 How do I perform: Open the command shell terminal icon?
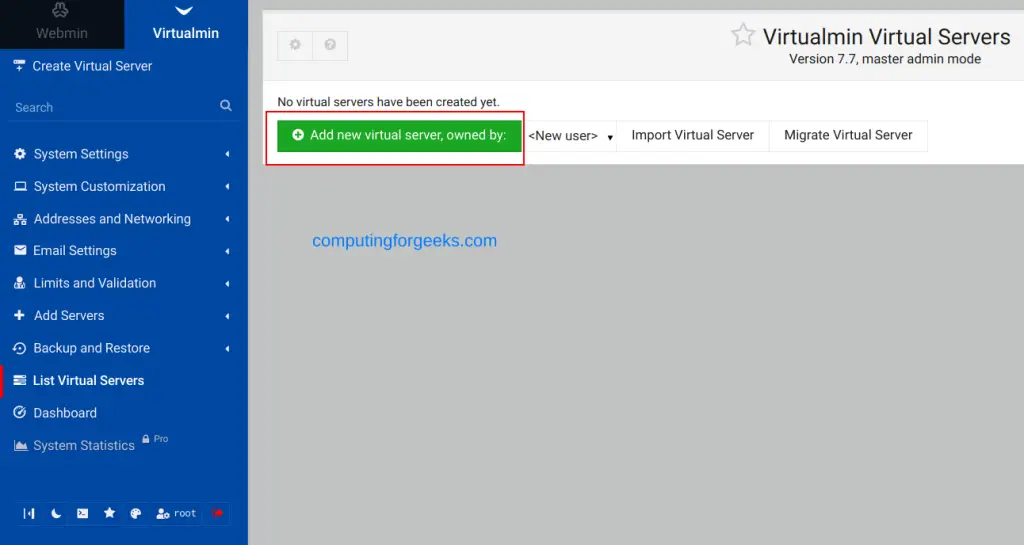click(82, 514)
